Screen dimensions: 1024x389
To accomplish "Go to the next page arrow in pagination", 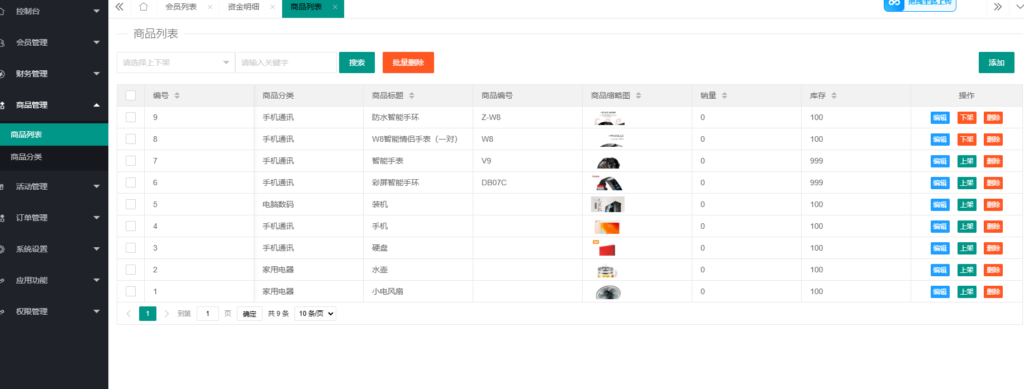I will [167, 314].
